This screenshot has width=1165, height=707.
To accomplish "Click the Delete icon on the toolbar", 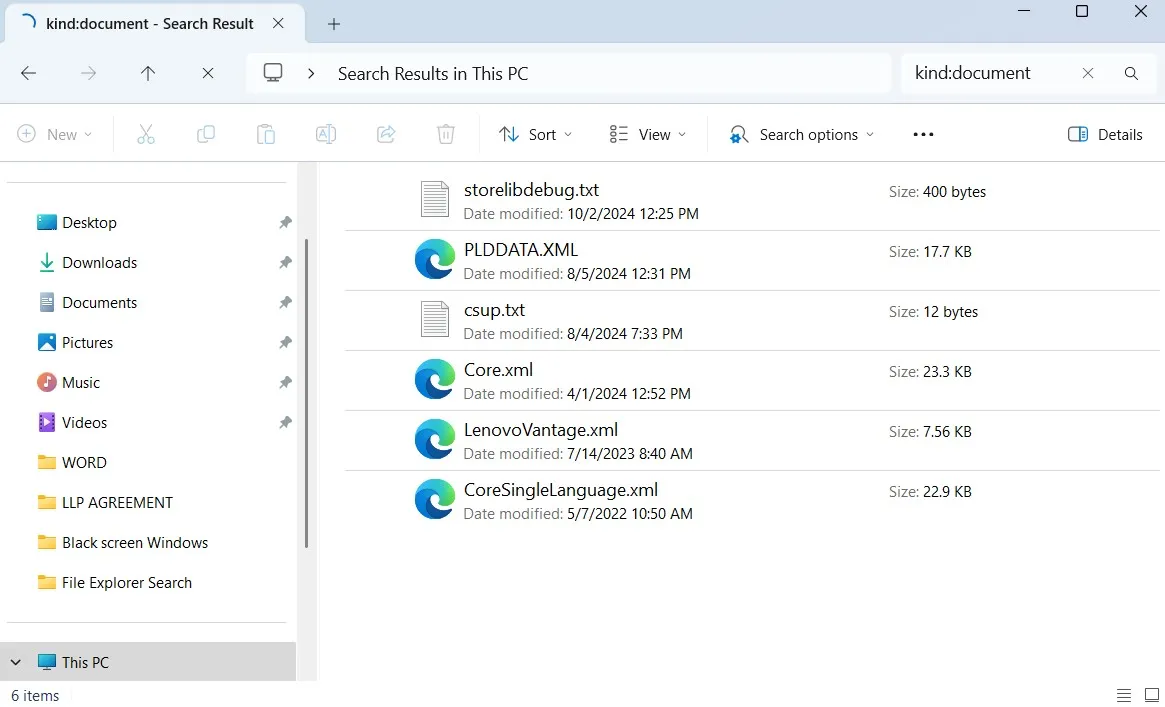I will click(445, 133).
